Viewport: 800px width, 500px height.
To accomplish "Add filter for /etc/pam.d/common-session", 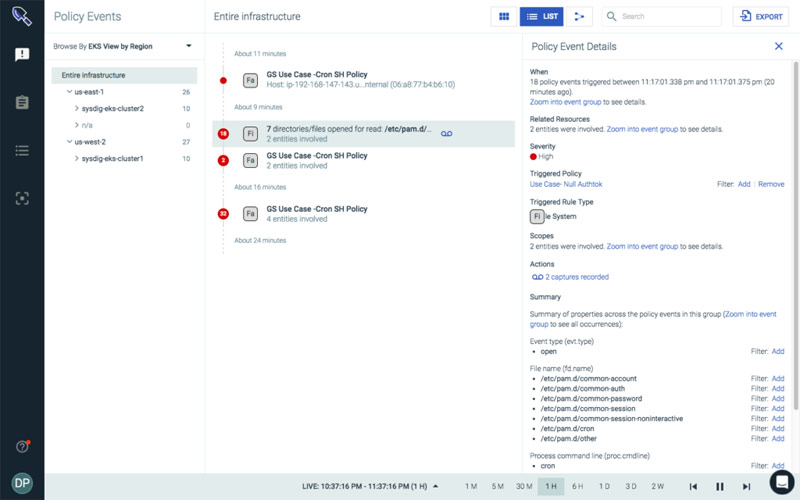I will pyautogui.click(x=778, y=409).
